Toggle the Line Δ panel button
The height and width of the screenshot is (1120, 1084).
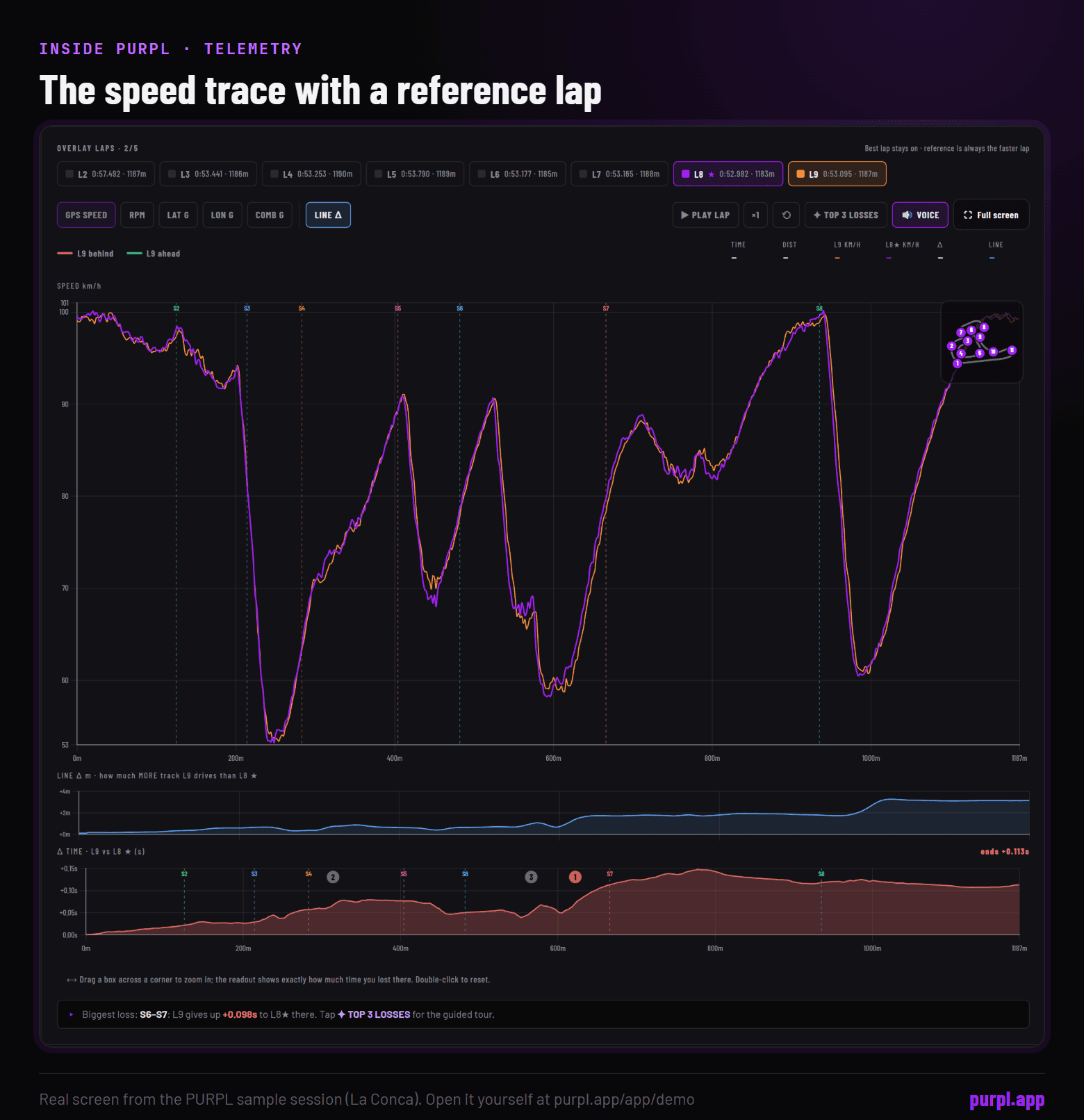[328, 215]
